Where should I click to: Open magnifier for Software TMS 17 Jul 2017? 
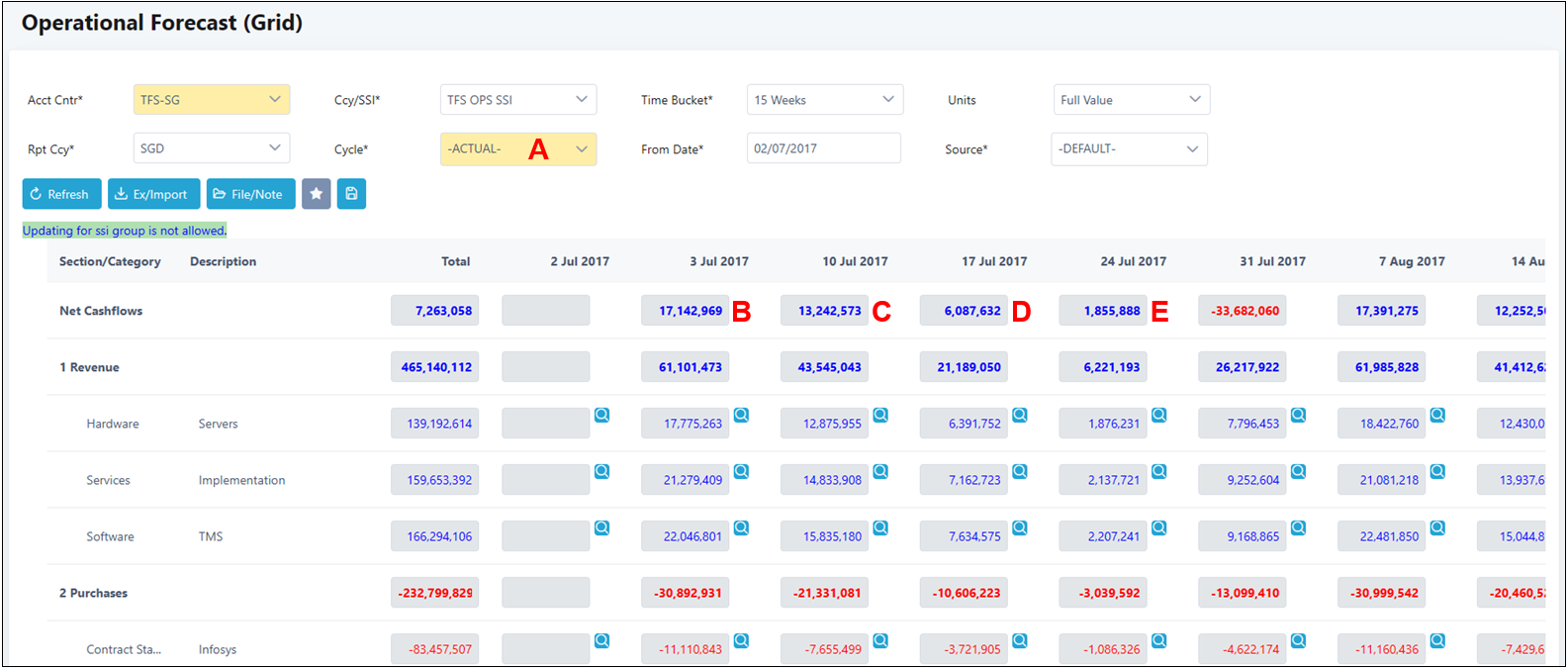pos(1020,528)
